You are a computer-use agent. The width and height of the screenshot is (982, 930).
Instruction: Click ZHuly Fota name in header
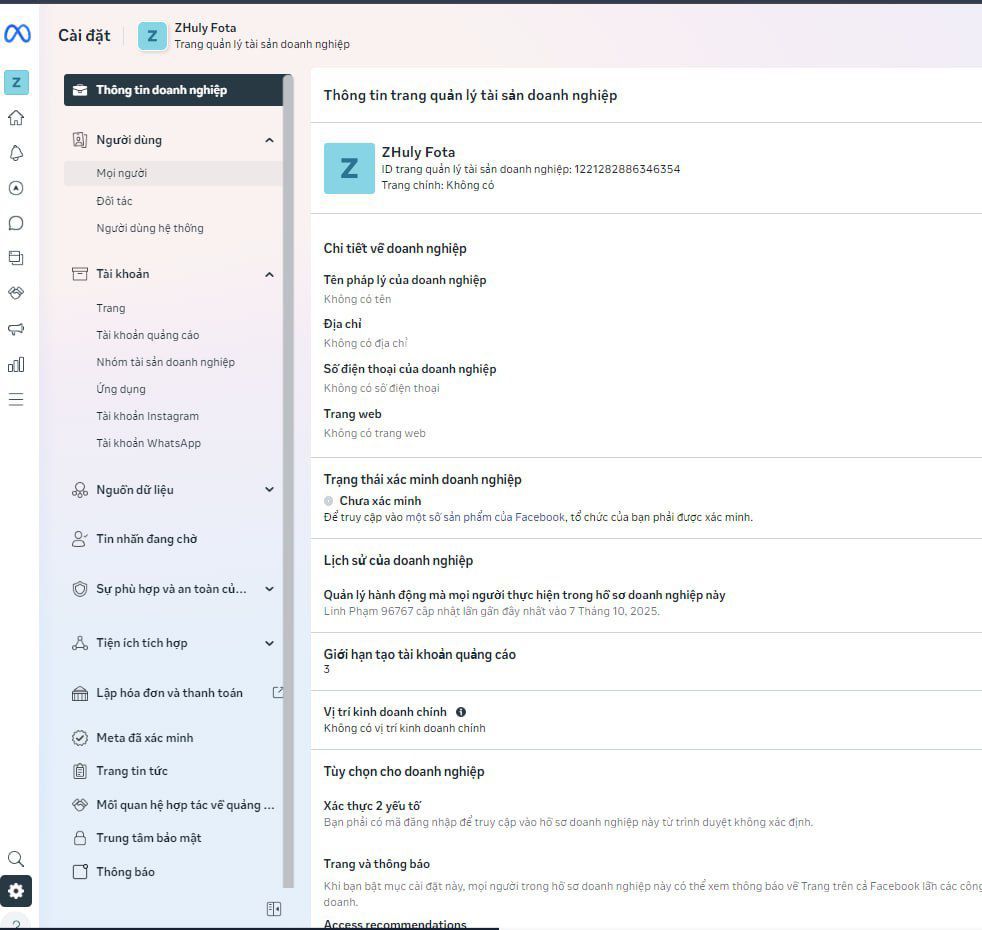pyautogui.click(x=205, y=28)
